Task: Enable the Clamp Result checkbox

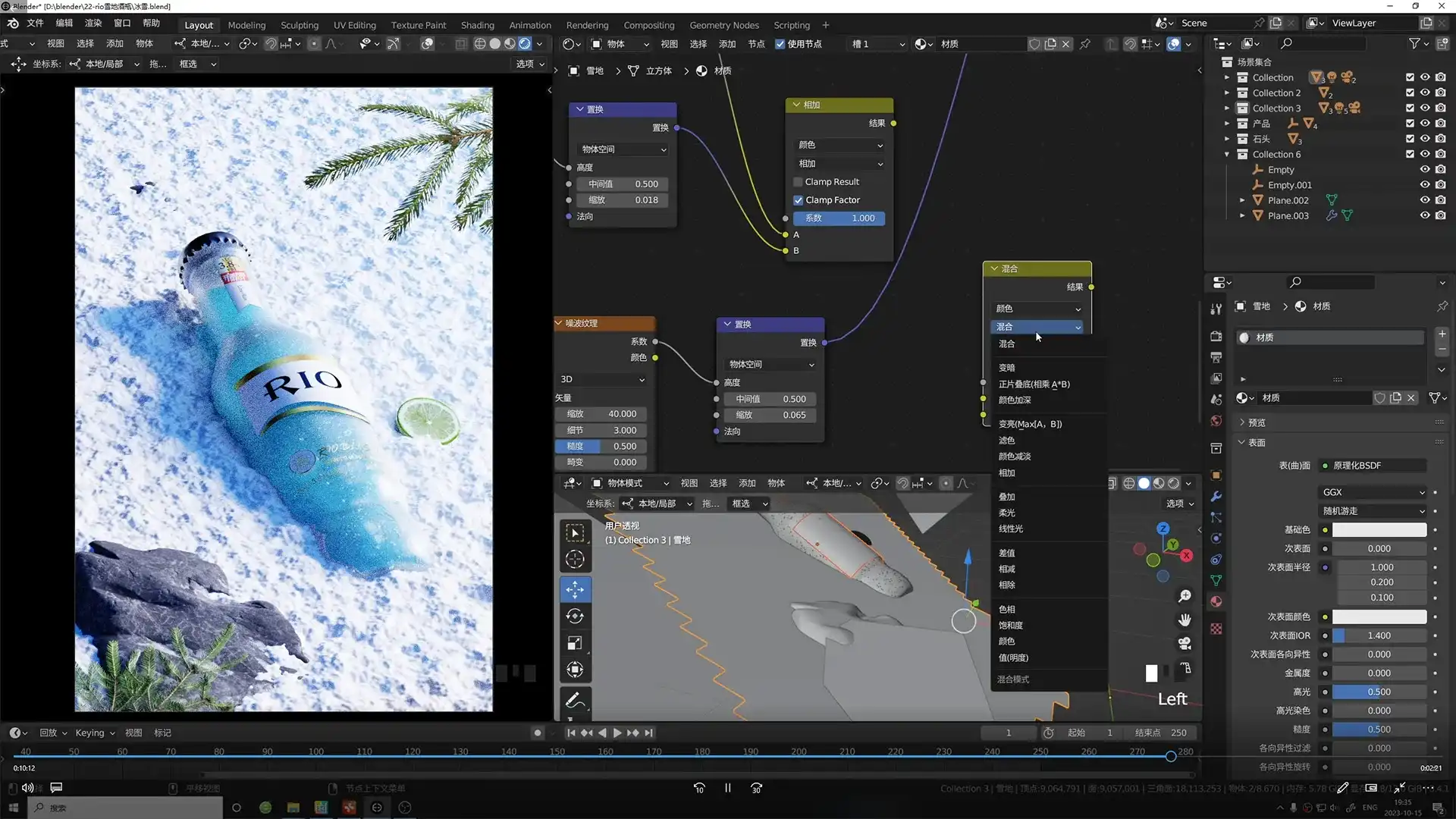Action: 798,182
